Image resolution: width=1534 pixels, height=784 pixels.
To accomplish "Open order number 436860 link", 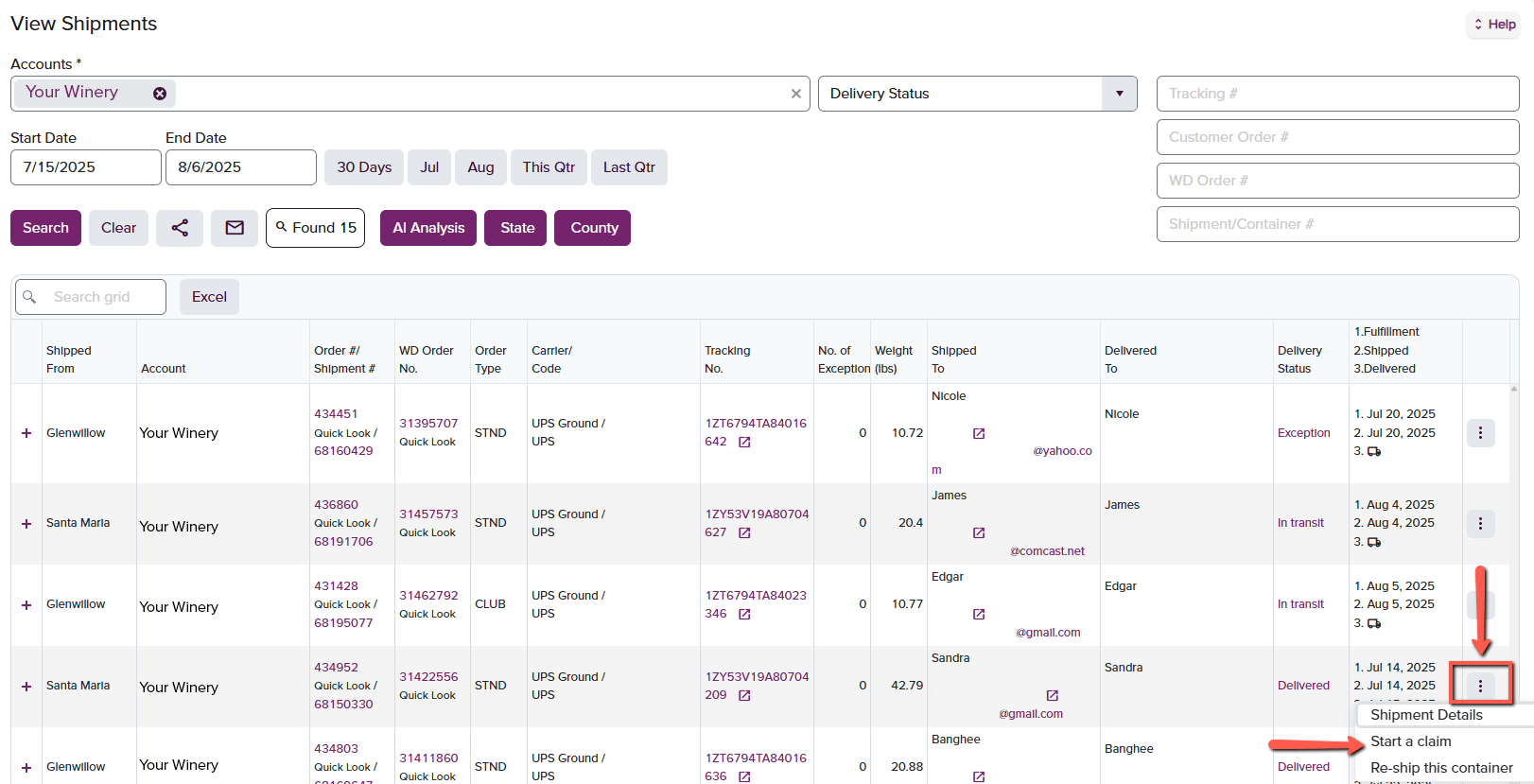I will [x=336, y=505].
